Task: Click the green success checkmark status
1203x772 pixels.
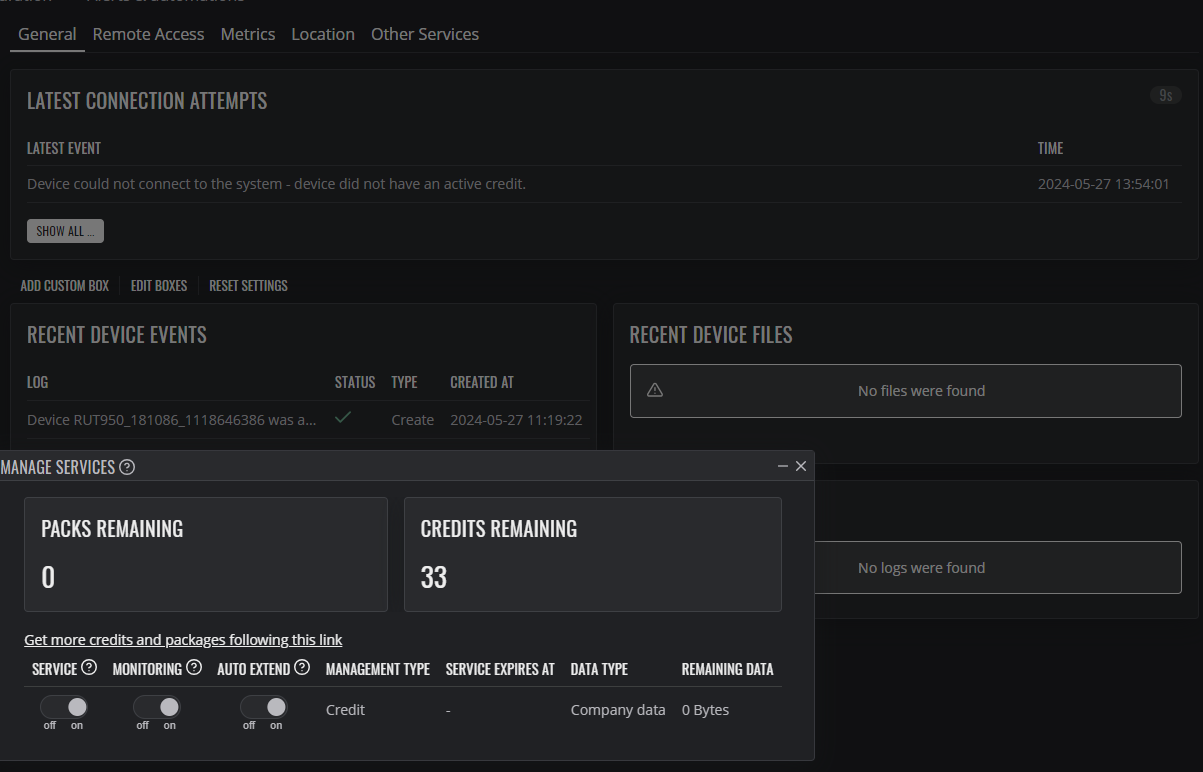Action: pos(343,418)
